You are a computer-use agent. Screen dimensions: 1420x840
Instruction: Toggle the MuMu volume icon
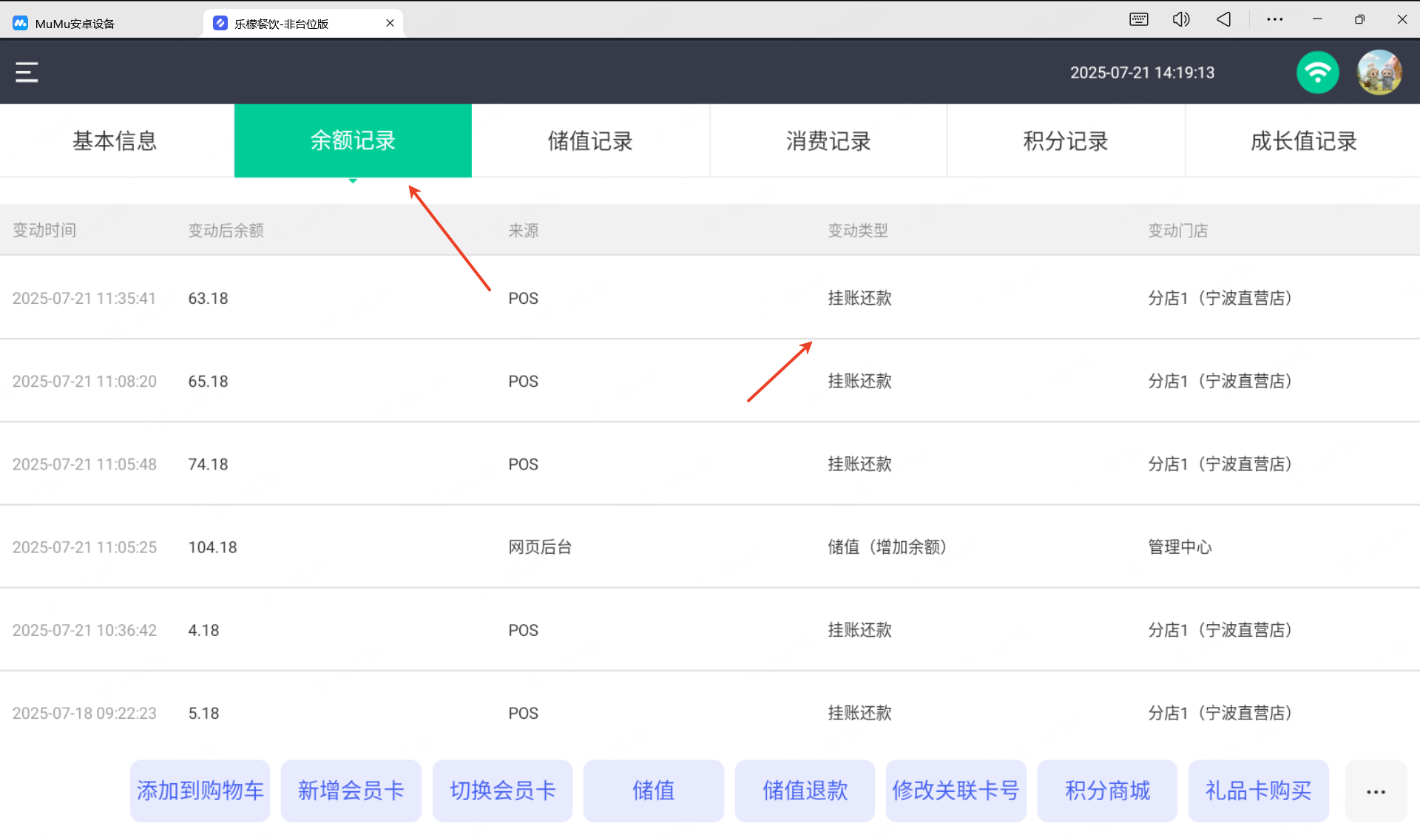[1181, 19]
